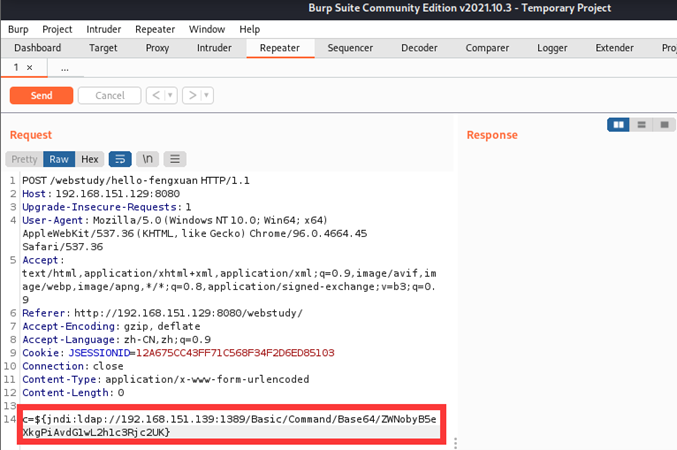Click the Referer header line
Viewport: 677px width, 450px height.
pyautogui.click(x=162, y=313)
